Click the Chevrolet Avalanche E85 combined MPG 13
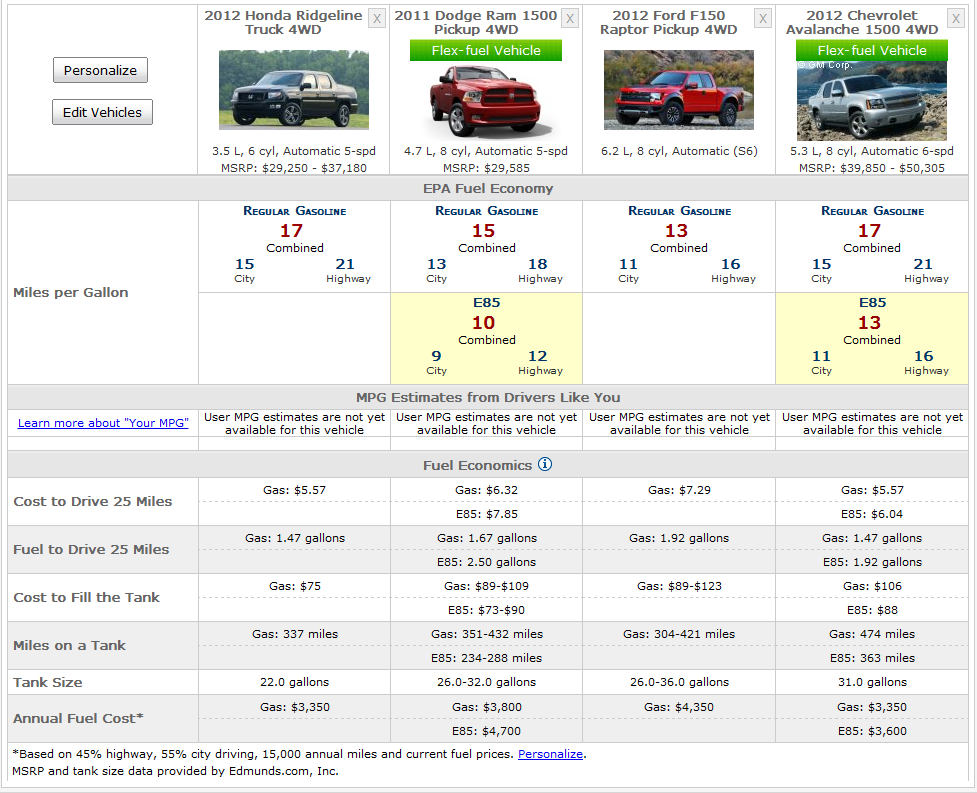Viewport: 977px width, 793px height. (869, 323)
